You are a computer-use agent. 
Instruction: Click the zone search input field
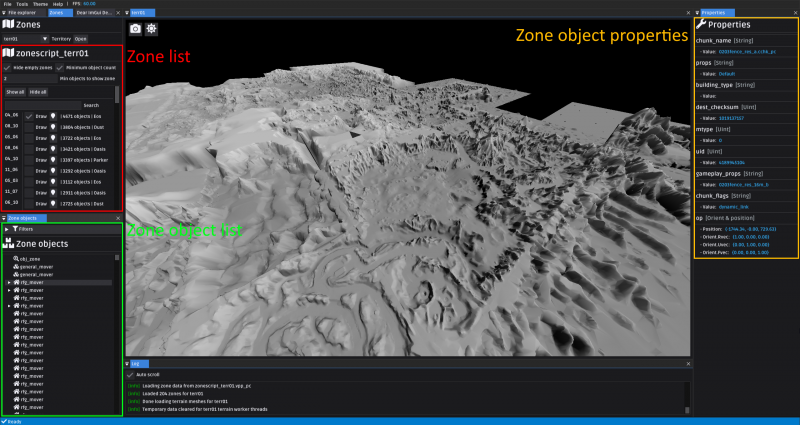click(41, 104)
